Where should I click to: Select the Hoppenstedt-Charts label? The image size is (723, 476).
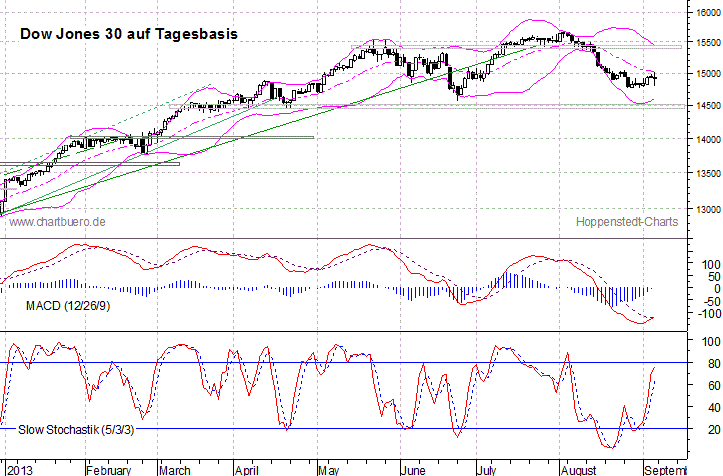pyautogui.click(x=627, y=222)
